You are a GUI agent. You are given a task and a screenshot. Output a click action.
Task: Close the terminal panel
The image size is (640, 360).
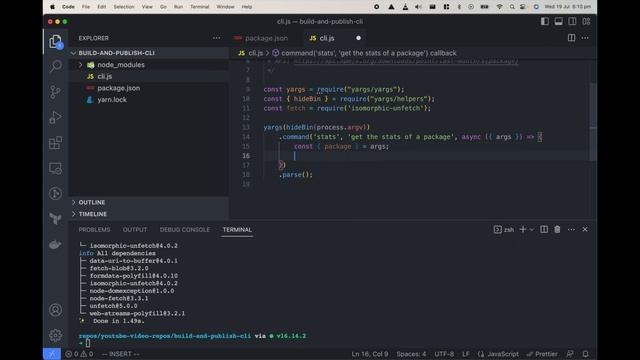click(585, 229)
